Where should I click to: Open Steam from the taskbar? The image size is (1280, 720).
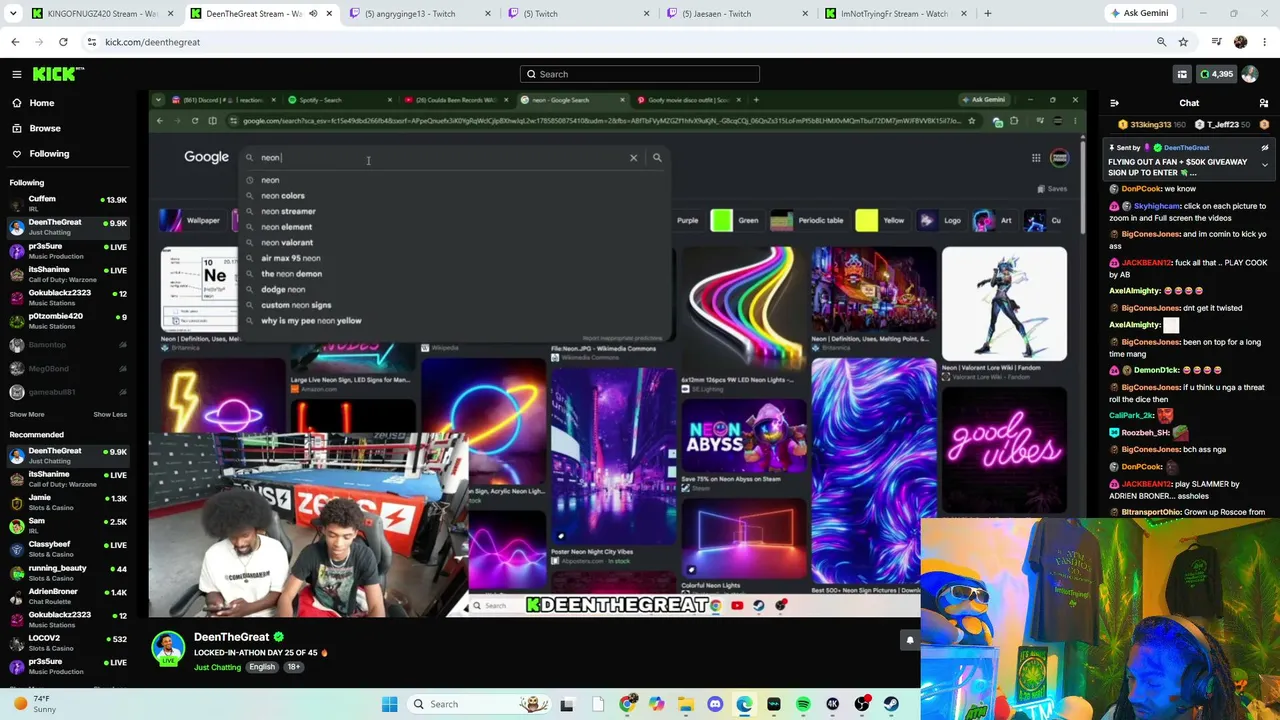pyautogui.click(x=891, y=704)
